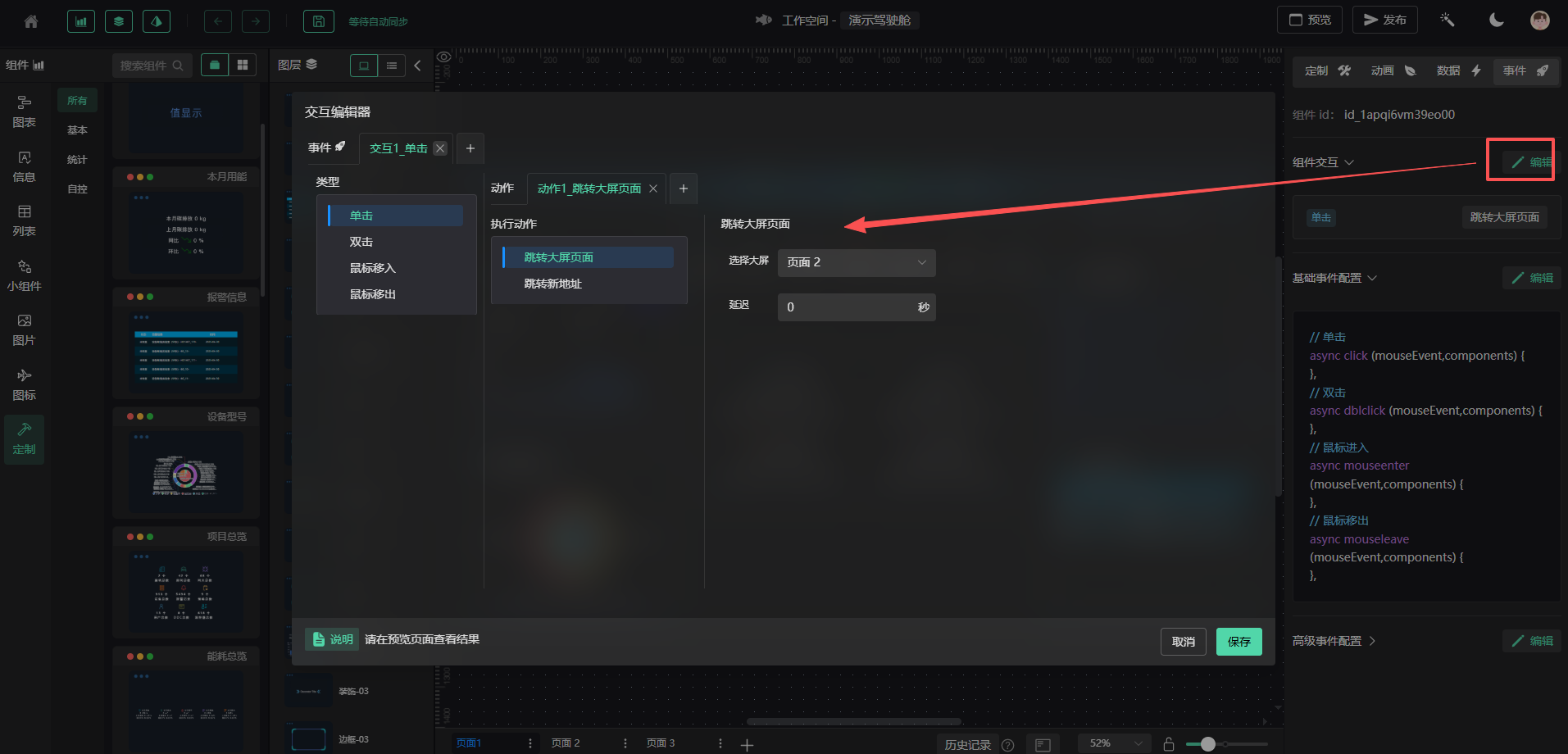Select 双击 event type
Image resolution: width=1568 pixels, height=754 pixels.
(x=361, y=242)
